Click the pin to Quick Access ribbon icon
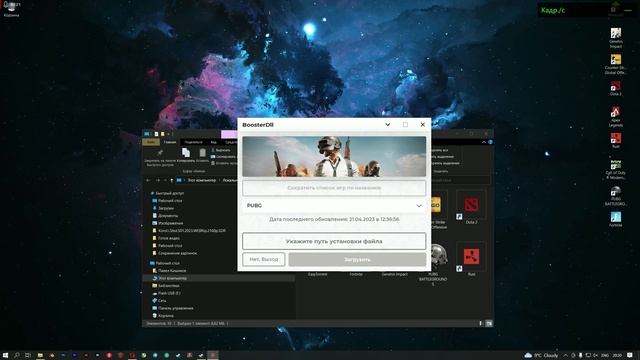Viewport: 640px width, 360px height. point(160,153)
